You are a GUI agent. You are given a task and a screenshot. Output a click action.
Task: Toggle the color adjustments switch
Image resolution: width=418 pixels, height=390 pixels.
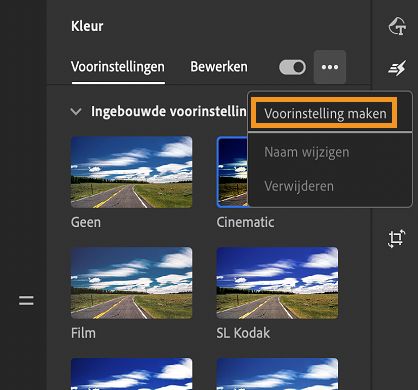pos(293,67)
